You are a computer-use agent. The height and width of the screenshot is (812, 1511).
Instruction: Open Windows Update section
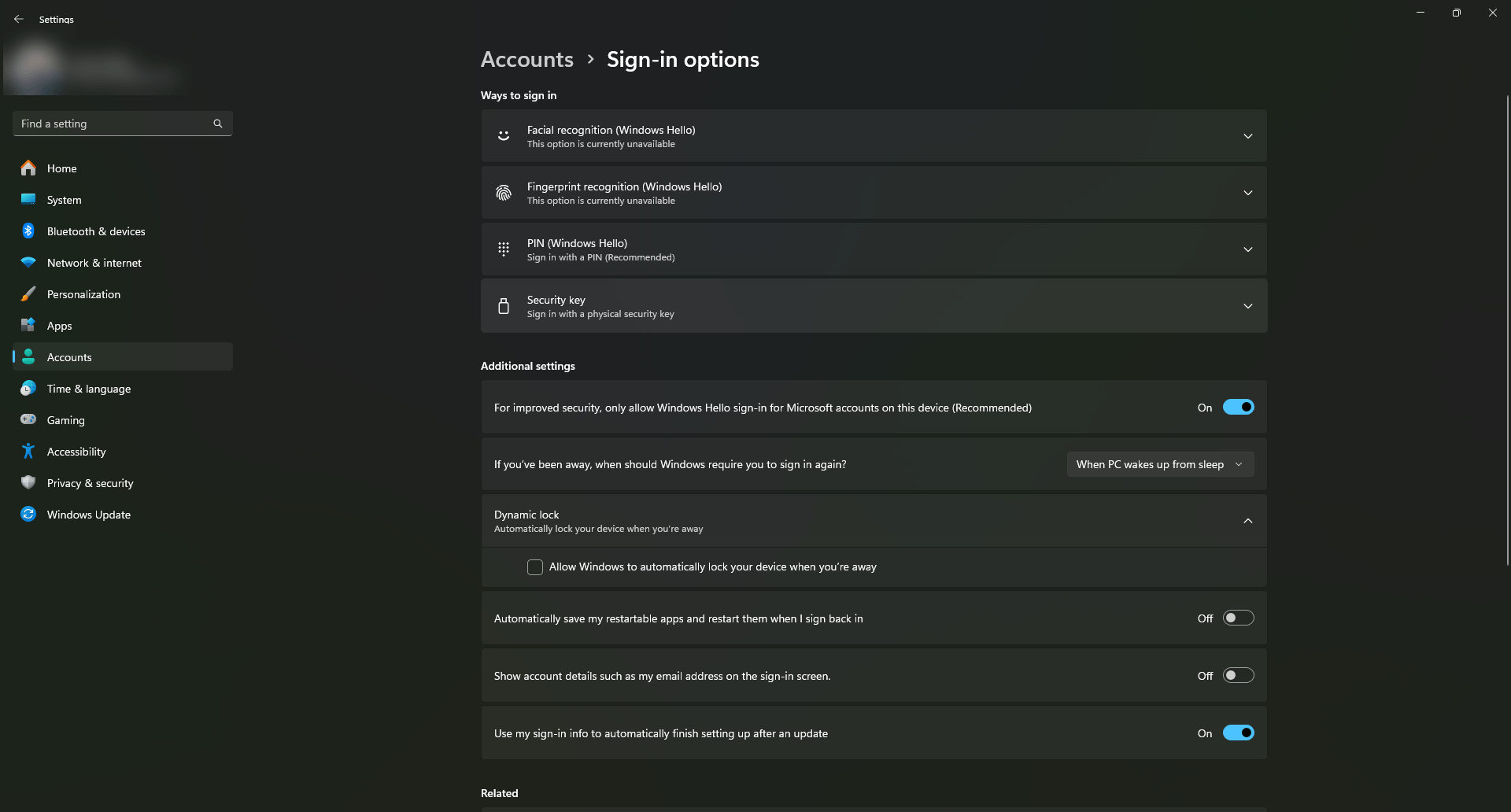click(123, 514)
